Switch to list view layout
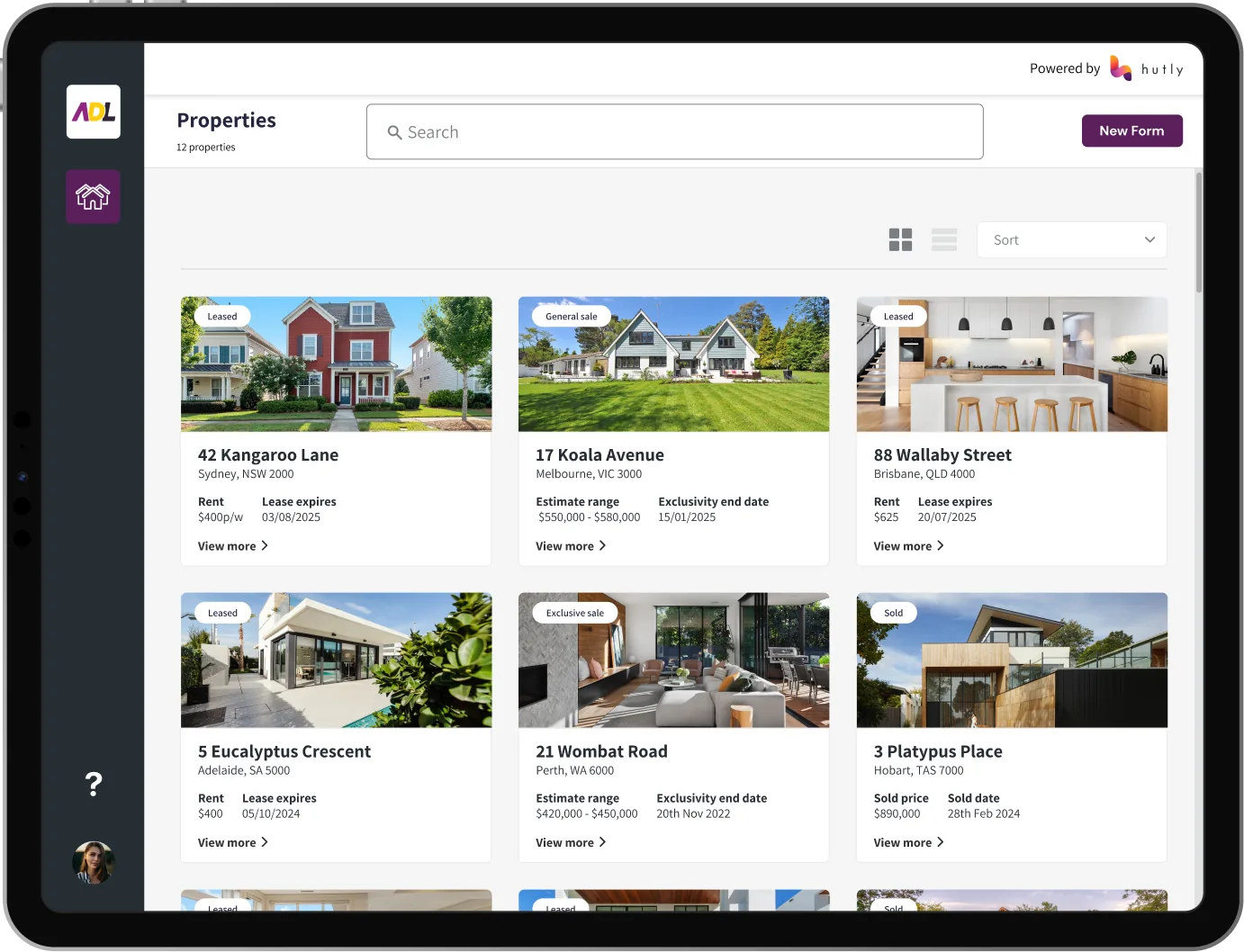1244x952 pixels. (x=944, y=239)
